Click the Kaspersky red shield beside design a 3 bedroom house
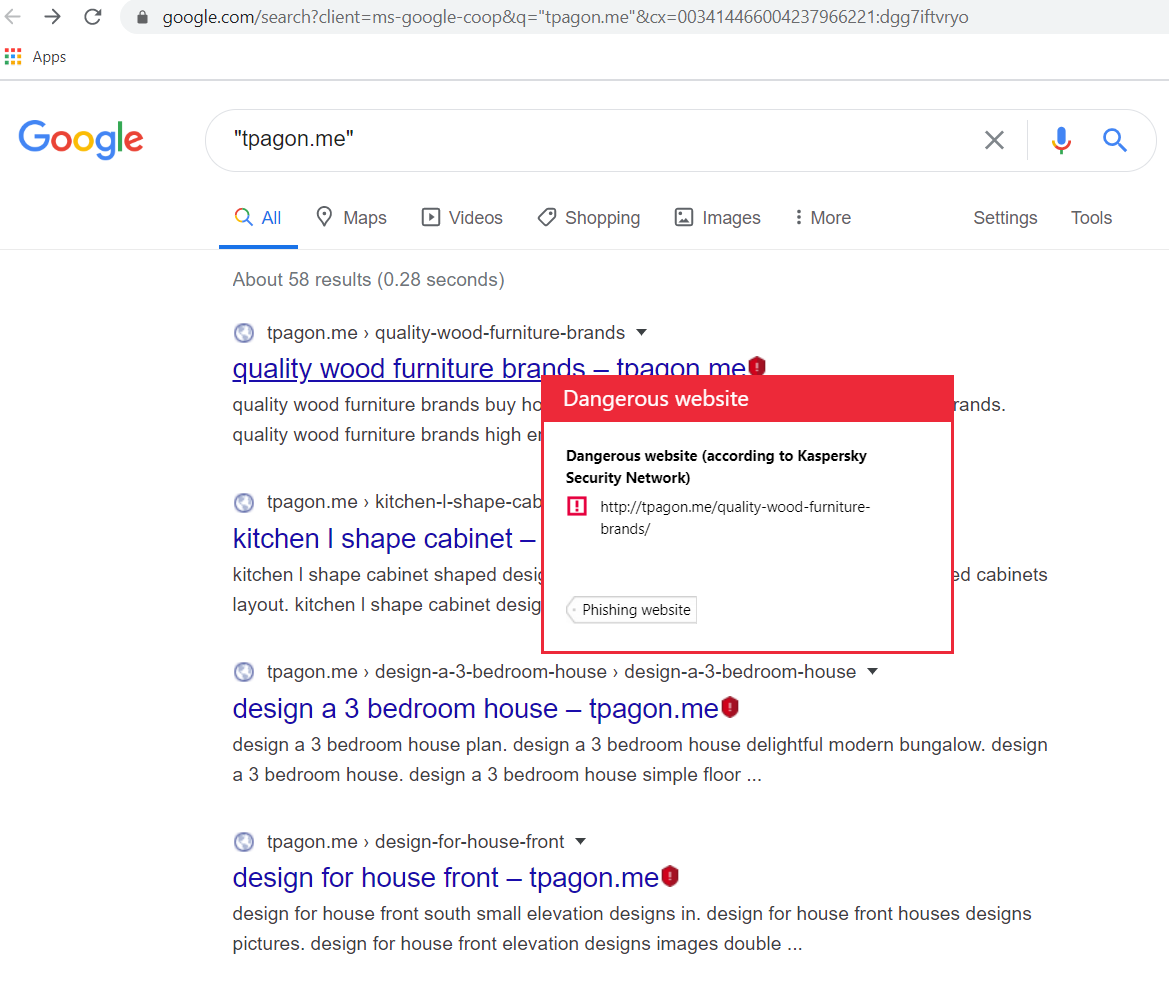The image size is (1169, 985). [730, 706]
